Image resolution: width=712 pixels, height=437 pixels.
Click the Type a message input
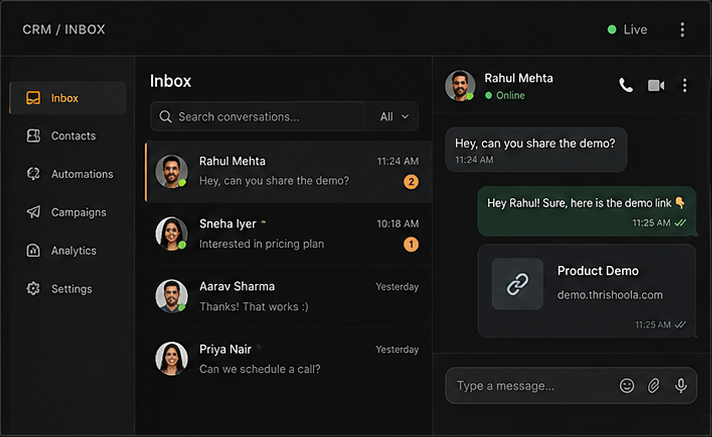571,386
